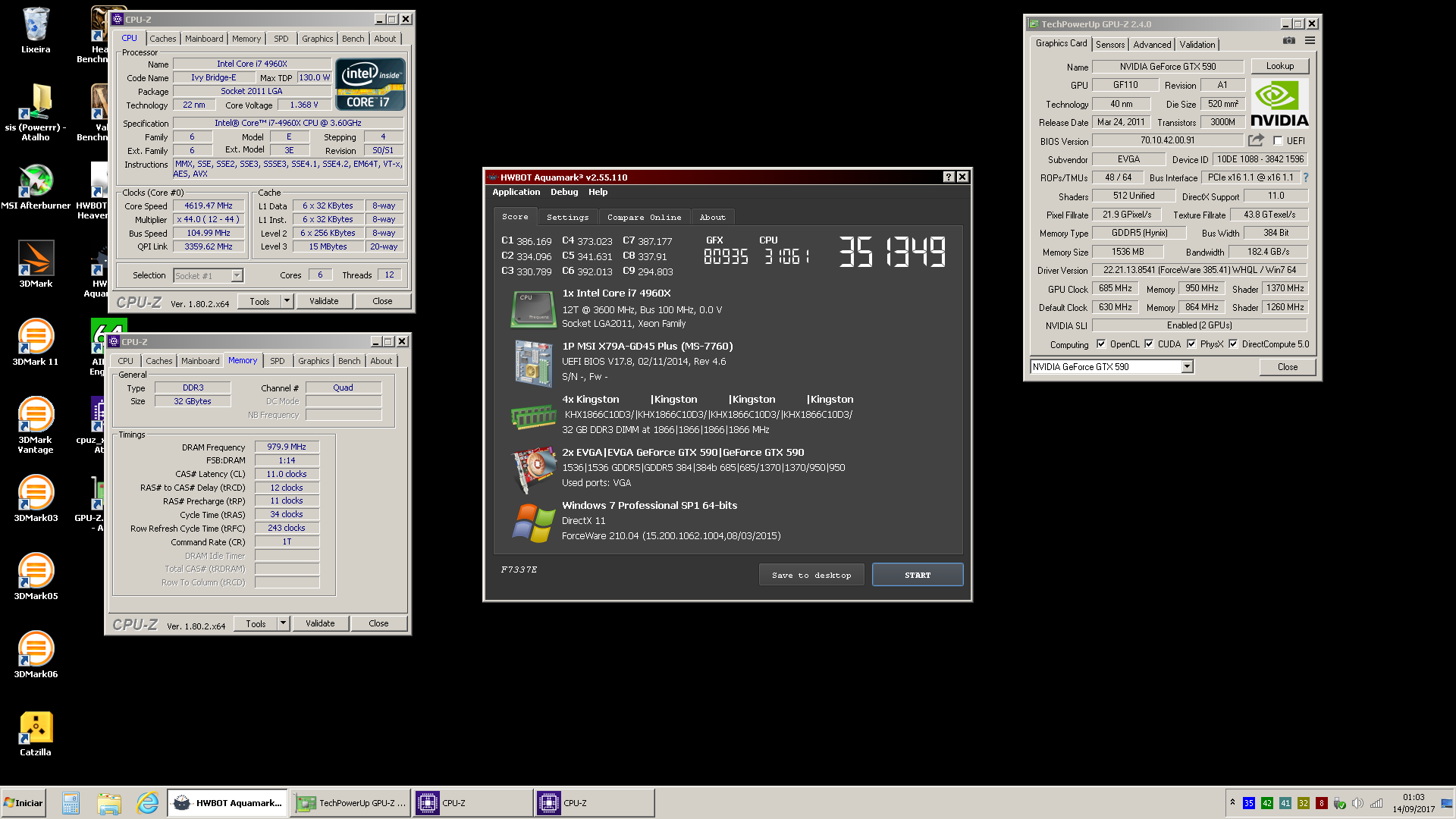Open the Mainboard tab in top CPU-Z window
This screenshot has height=819, width=1456.
coord(204,39)
